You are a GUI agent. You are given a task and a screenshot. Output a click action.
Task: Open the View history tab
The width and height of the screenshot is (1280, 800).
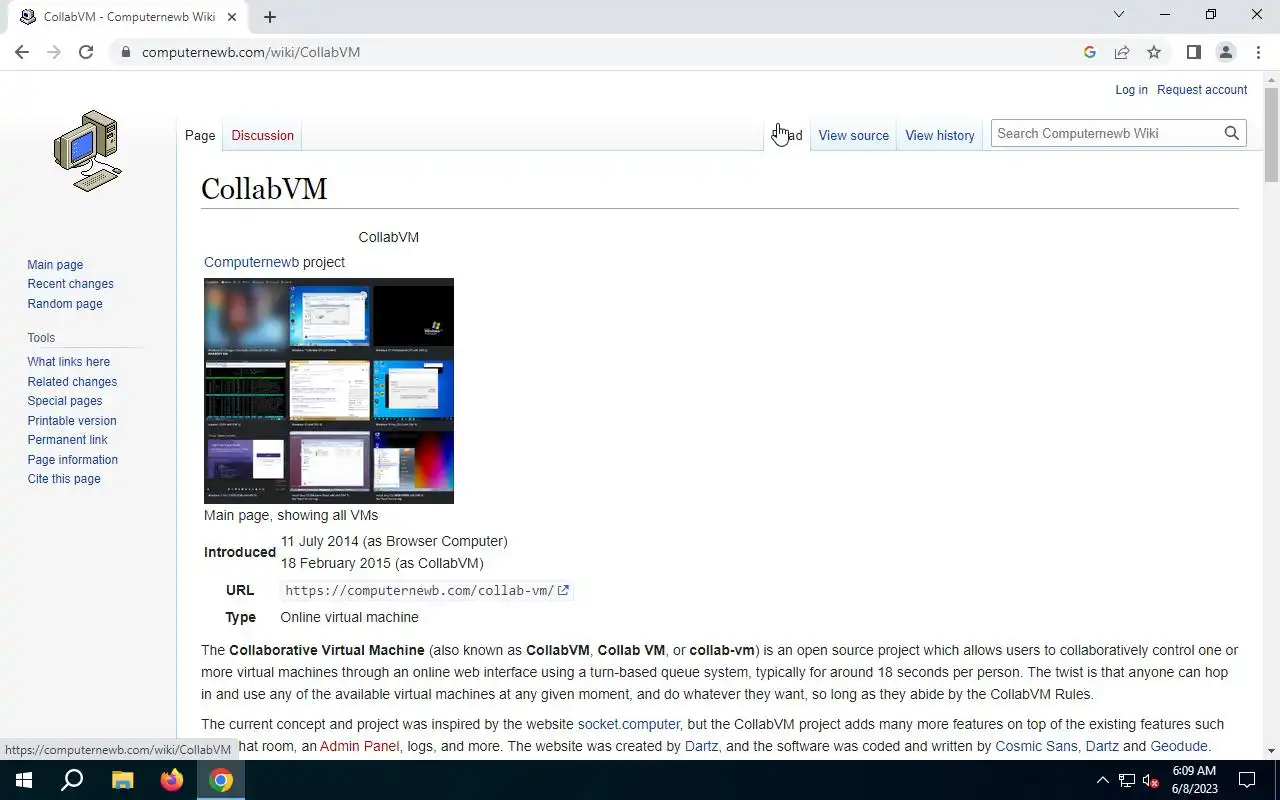tap(940, 135)
